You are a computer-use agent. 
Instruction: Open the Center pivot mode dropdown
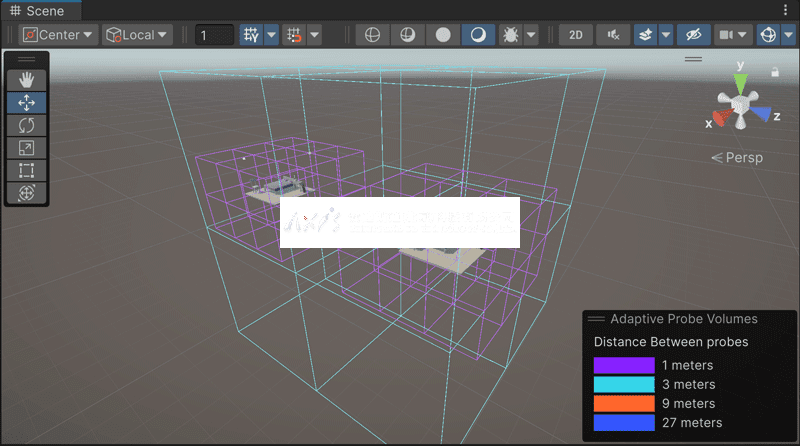point(59,34)
